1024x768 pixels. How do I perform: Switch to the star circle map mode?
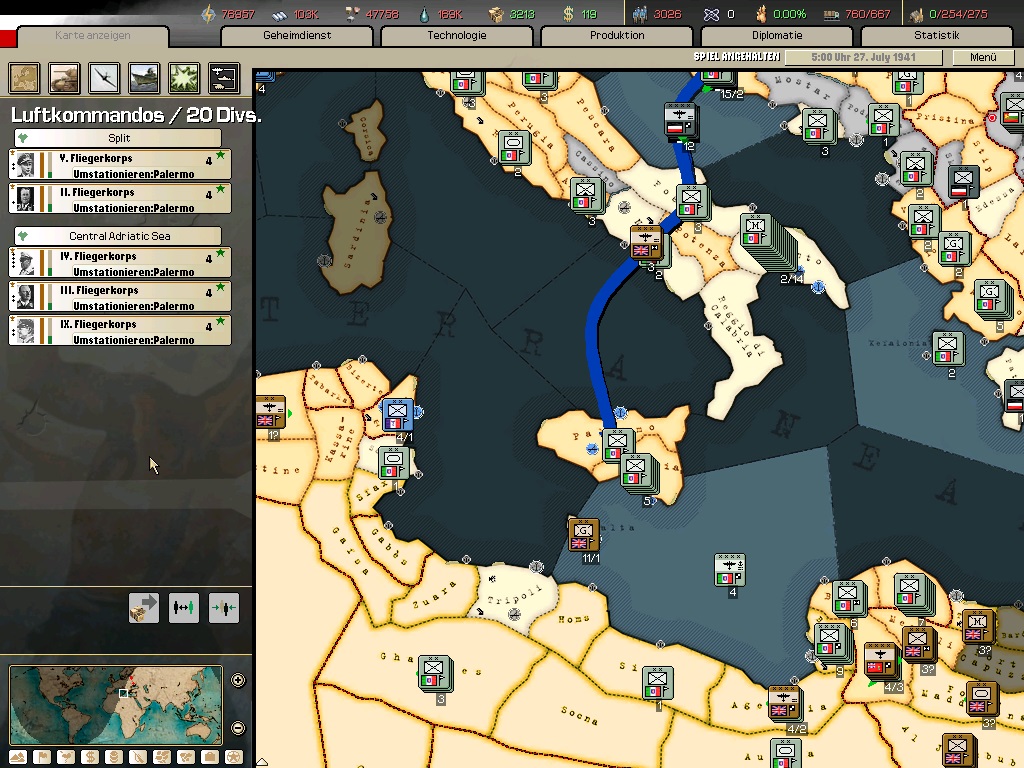tap(234, 758)
